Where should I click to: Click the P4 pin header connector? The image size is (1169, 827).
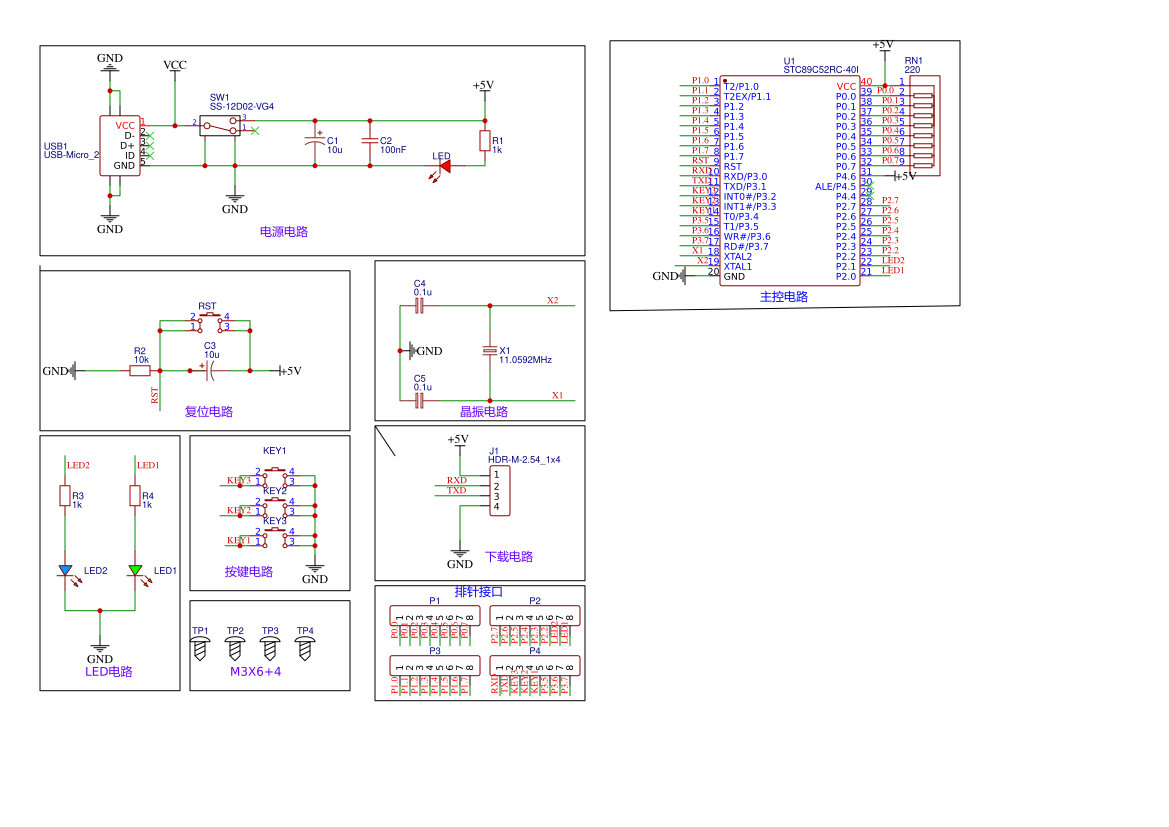click(535, 665)
